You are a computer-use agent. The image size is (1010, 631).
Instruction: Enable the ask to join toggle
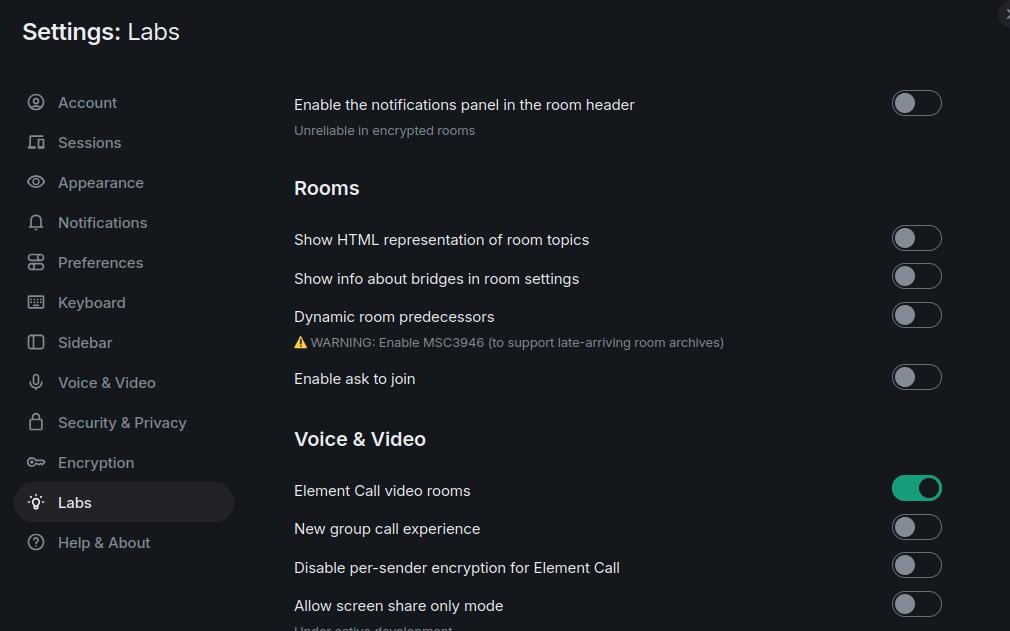pos(916,377)
